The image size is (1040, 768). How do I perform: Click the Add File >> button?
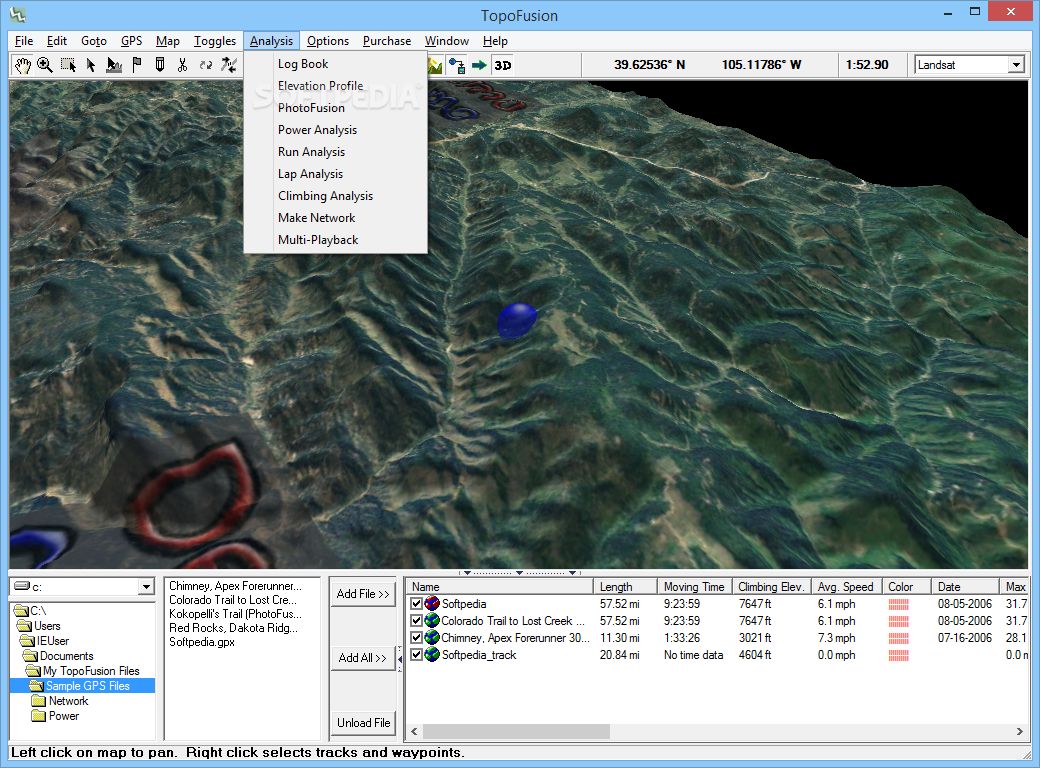coord(363,594)
